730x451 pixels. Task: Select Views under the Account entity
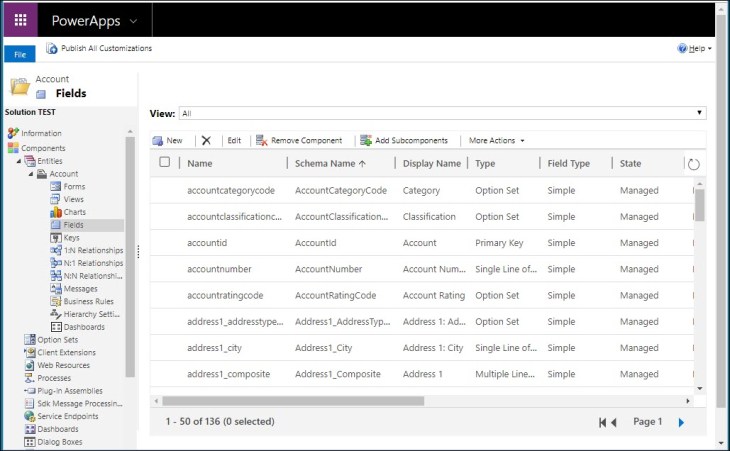point(73,199)
